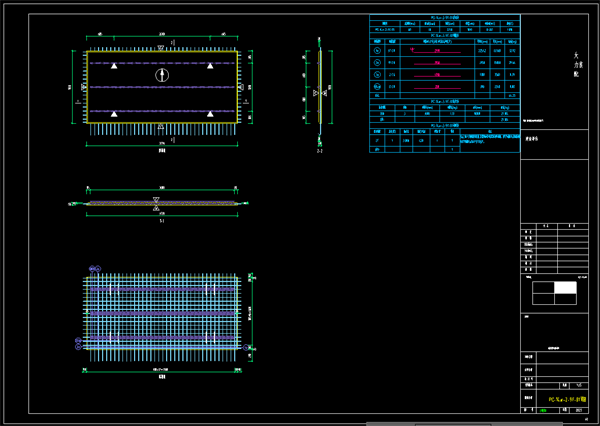Select the 1-1 section label under the slab section
This screenshot has height=426, width=600.
pyautogui.click(x=162, y=221)
